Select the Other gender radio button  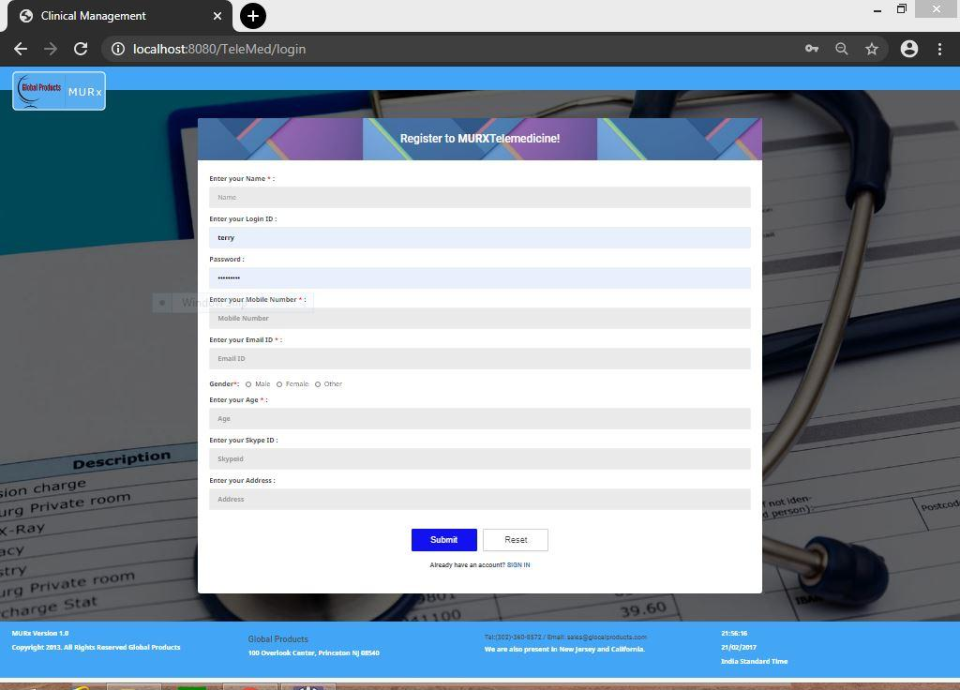pos(318,384)
